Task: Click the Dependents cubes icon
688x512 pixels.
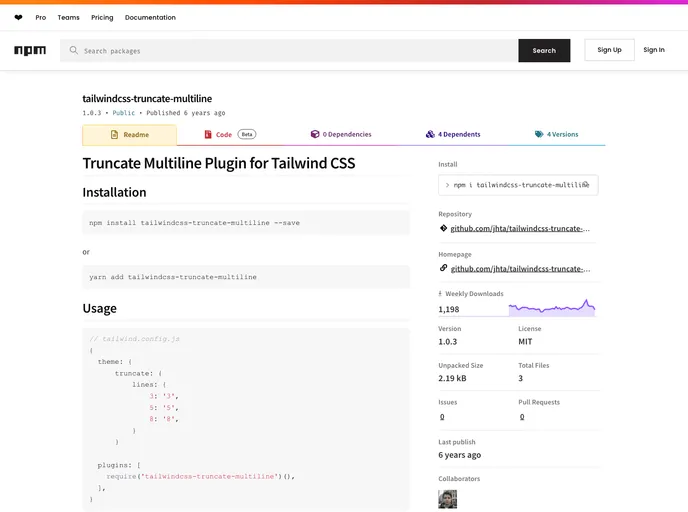Action: click(x=430, y=134)
